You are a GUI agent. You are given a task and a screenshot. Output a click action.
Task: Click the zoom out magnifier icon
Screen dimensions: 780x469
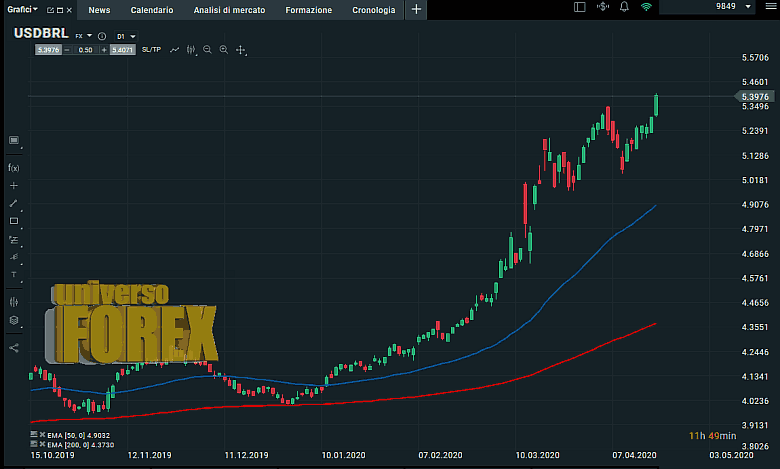(207, 49)
